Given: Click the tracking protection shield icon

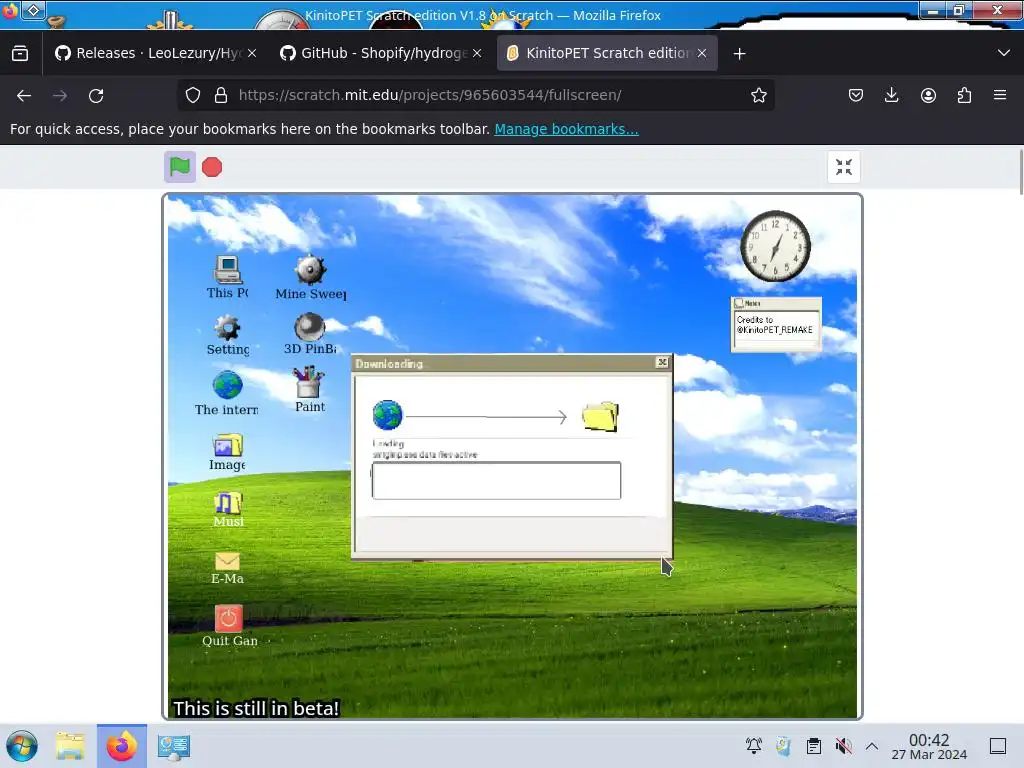Looking at the screenshot, I should tap(193, 95).
